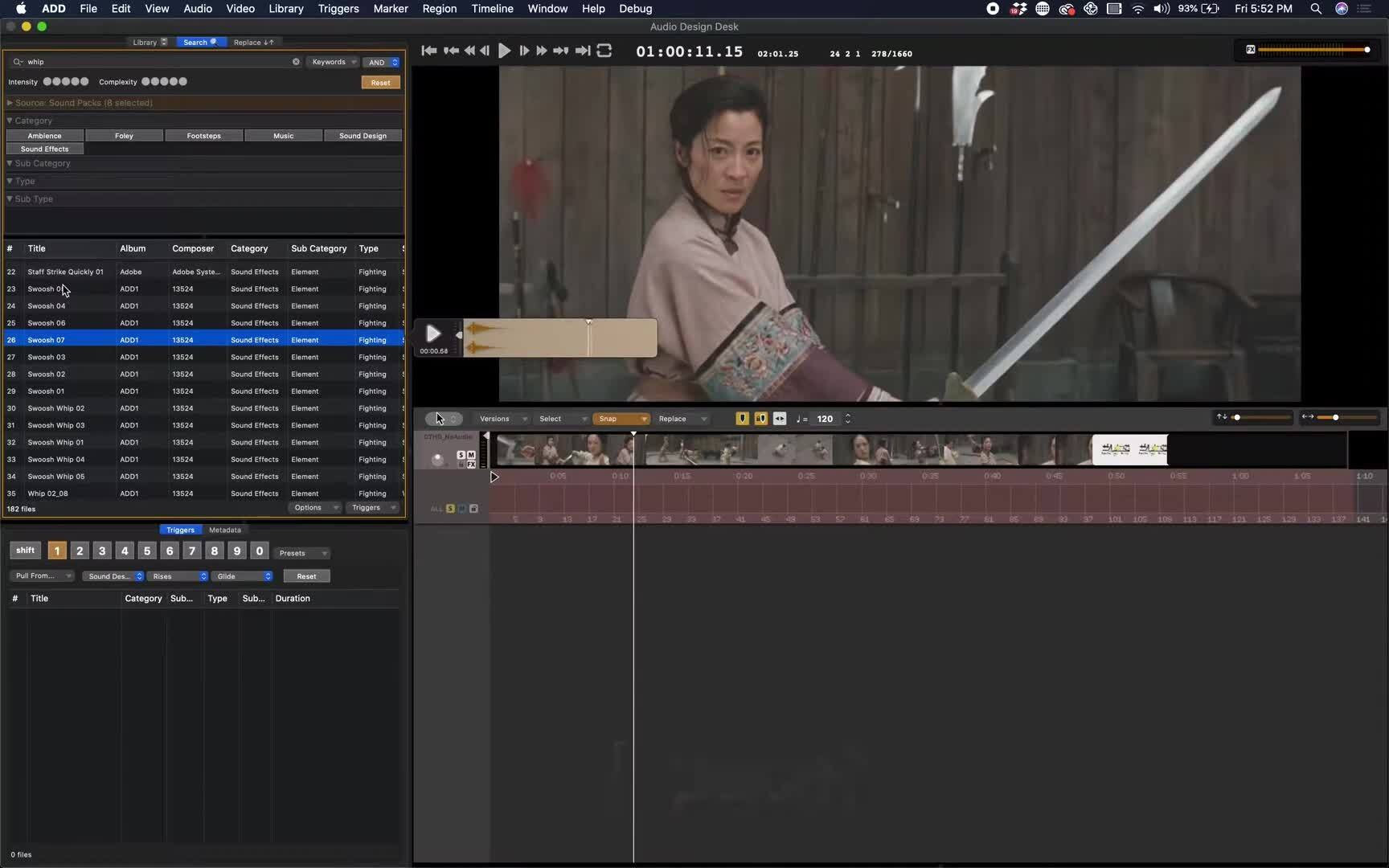Adjust the master volume slider at top right
Viewport: 1389px width, 868px height.
[x=1366, y=50]
